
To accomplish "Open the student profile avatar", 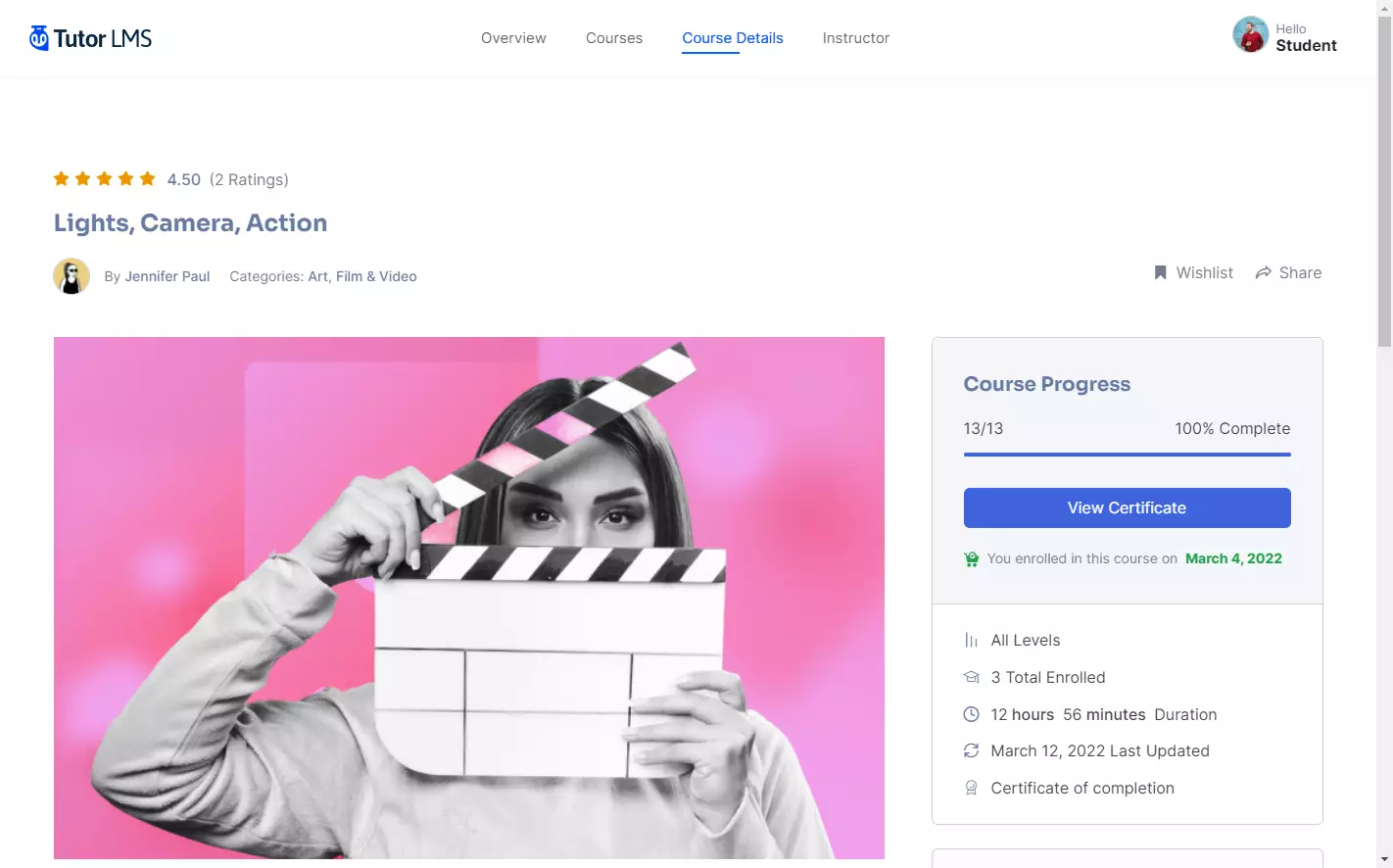I will pyautogui.click(x=1250, y=34).
